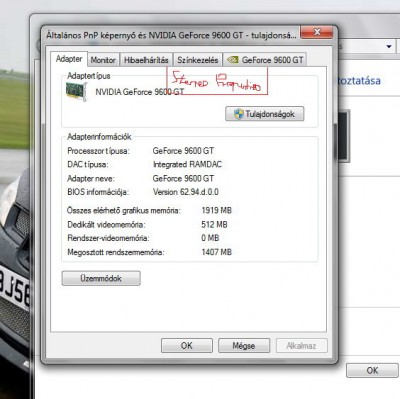Viewport: 400px width, 399px height.
Task: Open the GeForce 9600 GT tab
Action: [265, 60]
